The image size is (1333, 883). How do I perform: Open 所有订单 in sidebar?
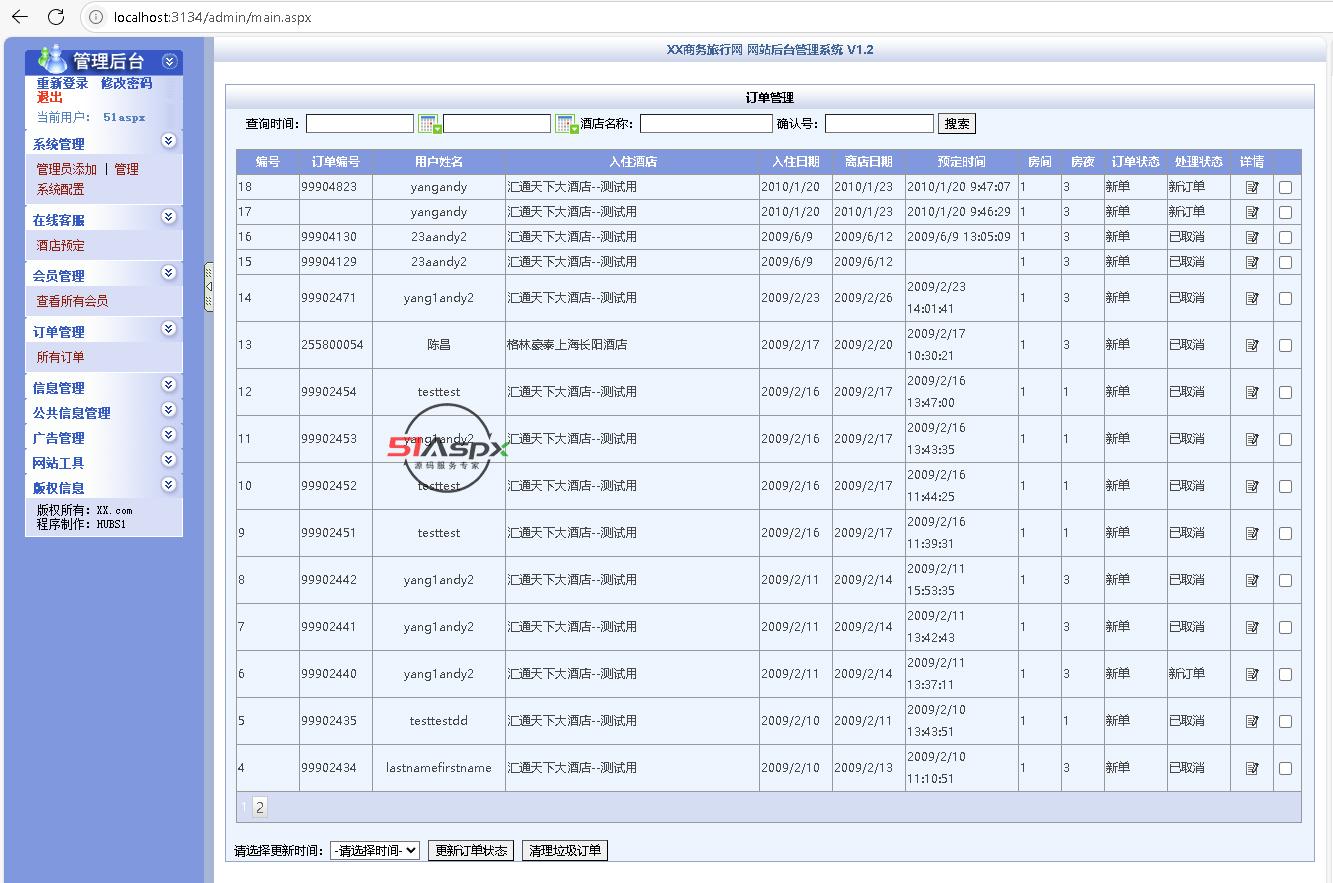pyautogui.click(x=61, y=357)
